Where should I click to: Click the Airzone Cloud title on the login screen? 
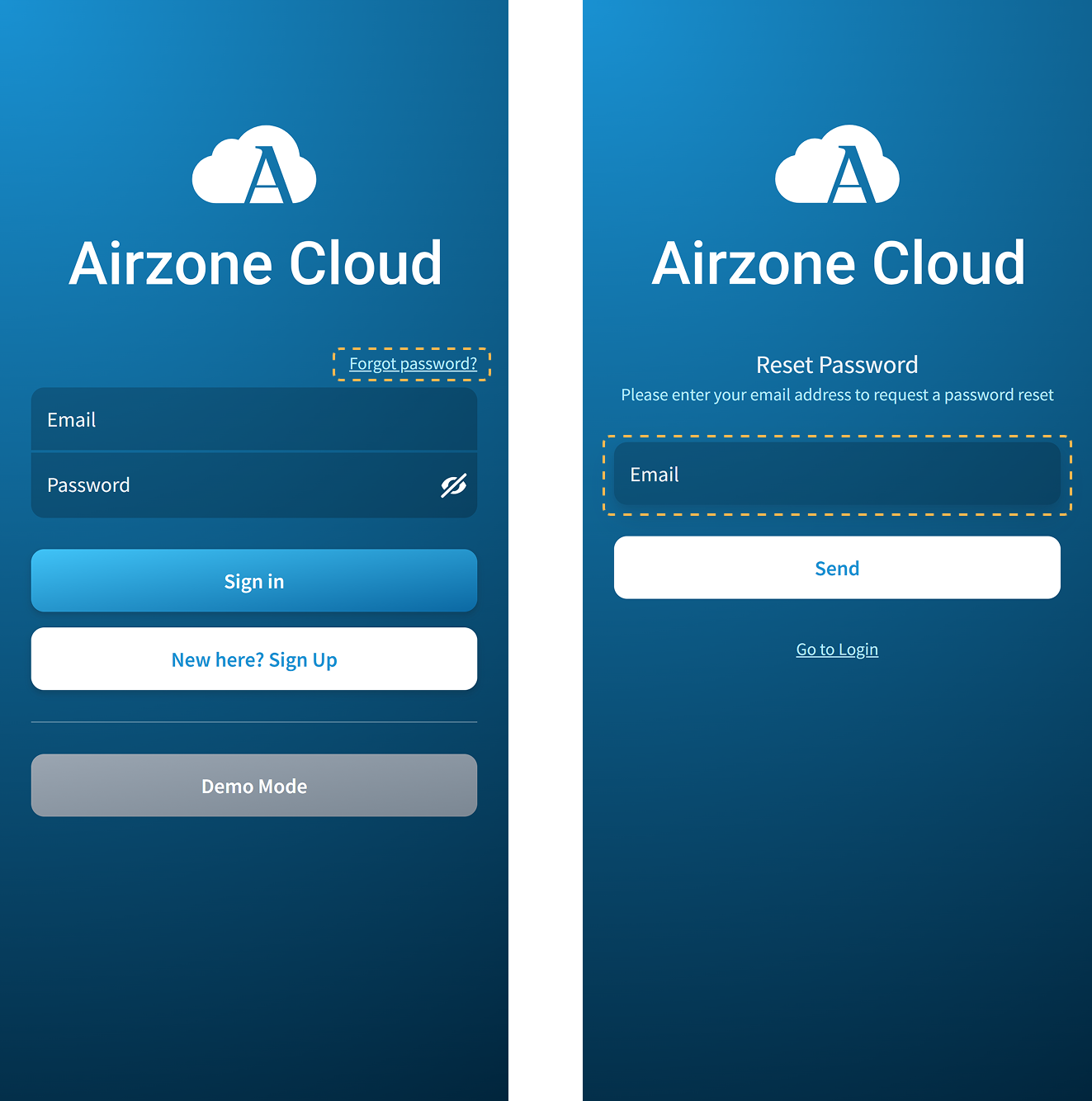coord(255,264)
